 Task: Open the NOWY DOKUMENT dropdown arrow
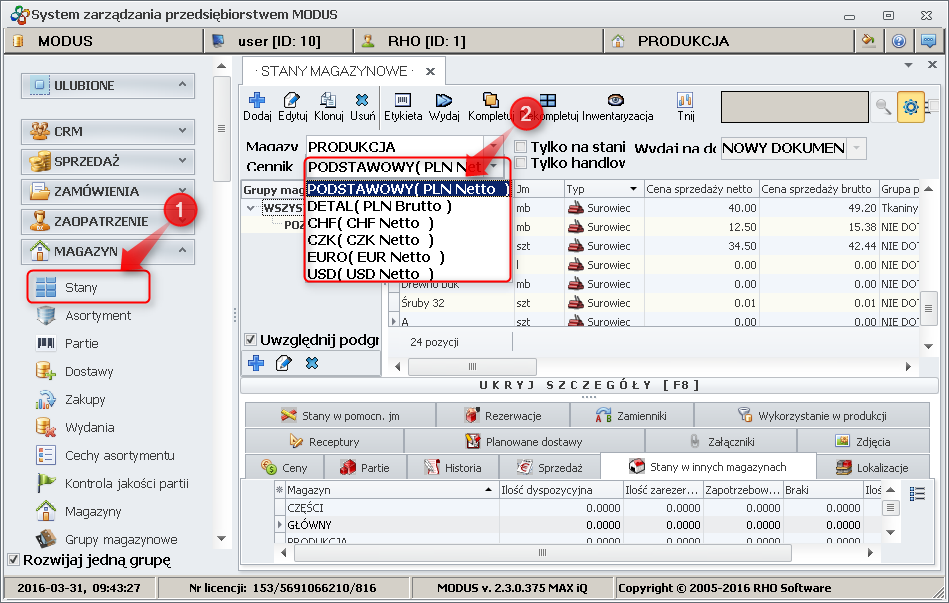tap(858, 148)
